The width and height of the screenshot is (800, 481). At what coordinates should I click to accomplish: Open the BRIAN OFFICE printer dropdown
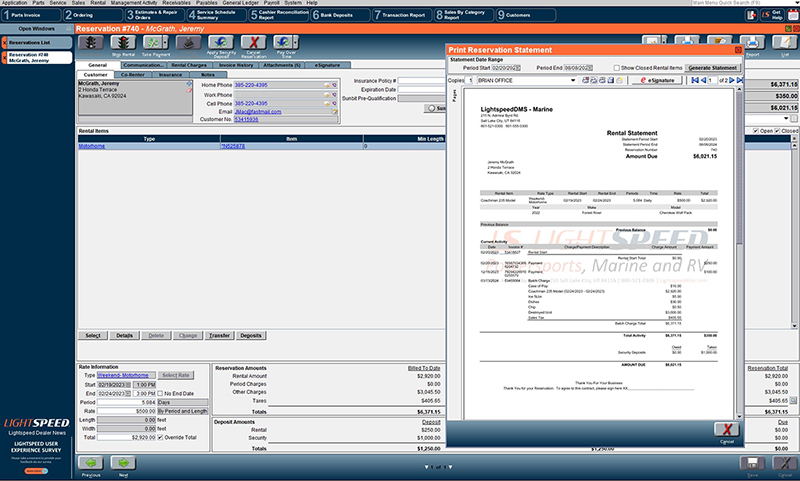point(573,81)
